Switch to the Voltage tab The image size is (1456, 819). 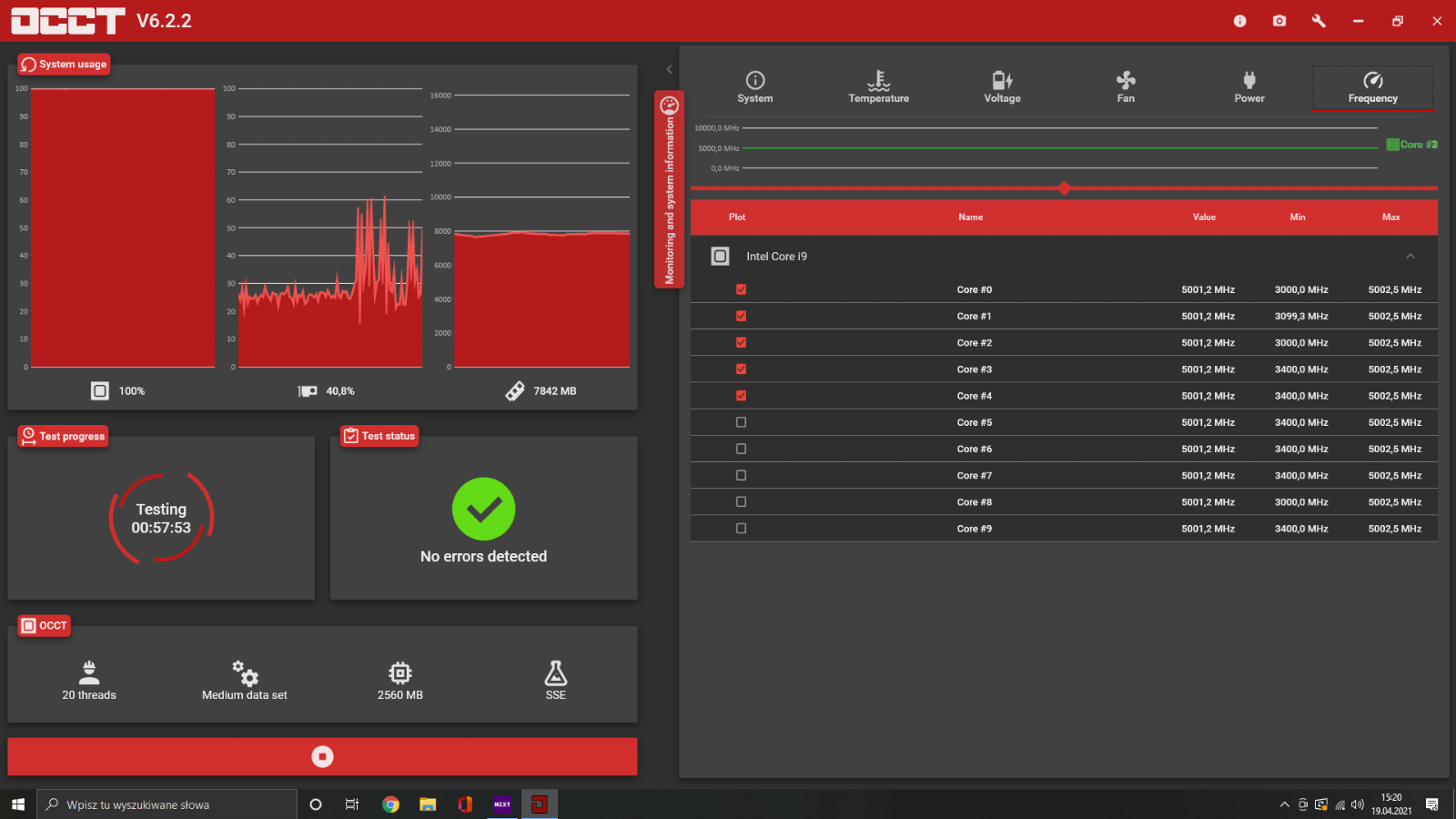click(x=1002, y=87)
